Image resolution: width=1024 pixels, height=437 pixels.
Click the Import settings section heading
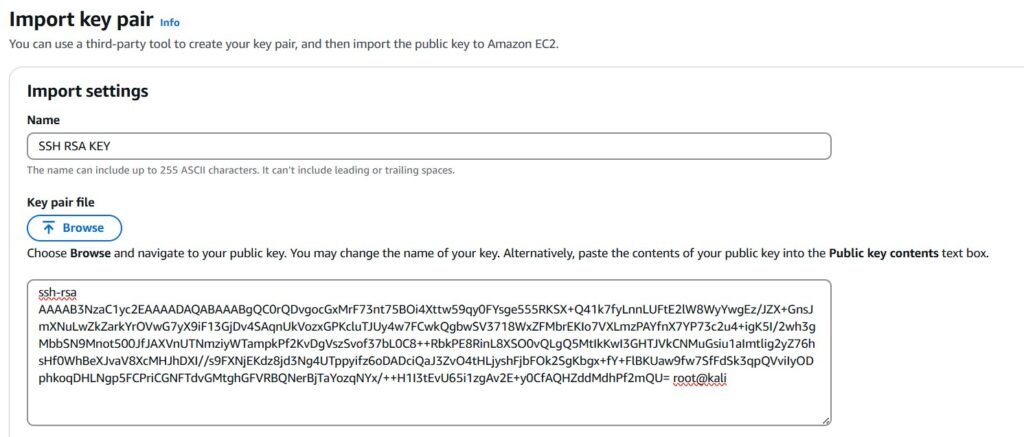coord(88,91)
